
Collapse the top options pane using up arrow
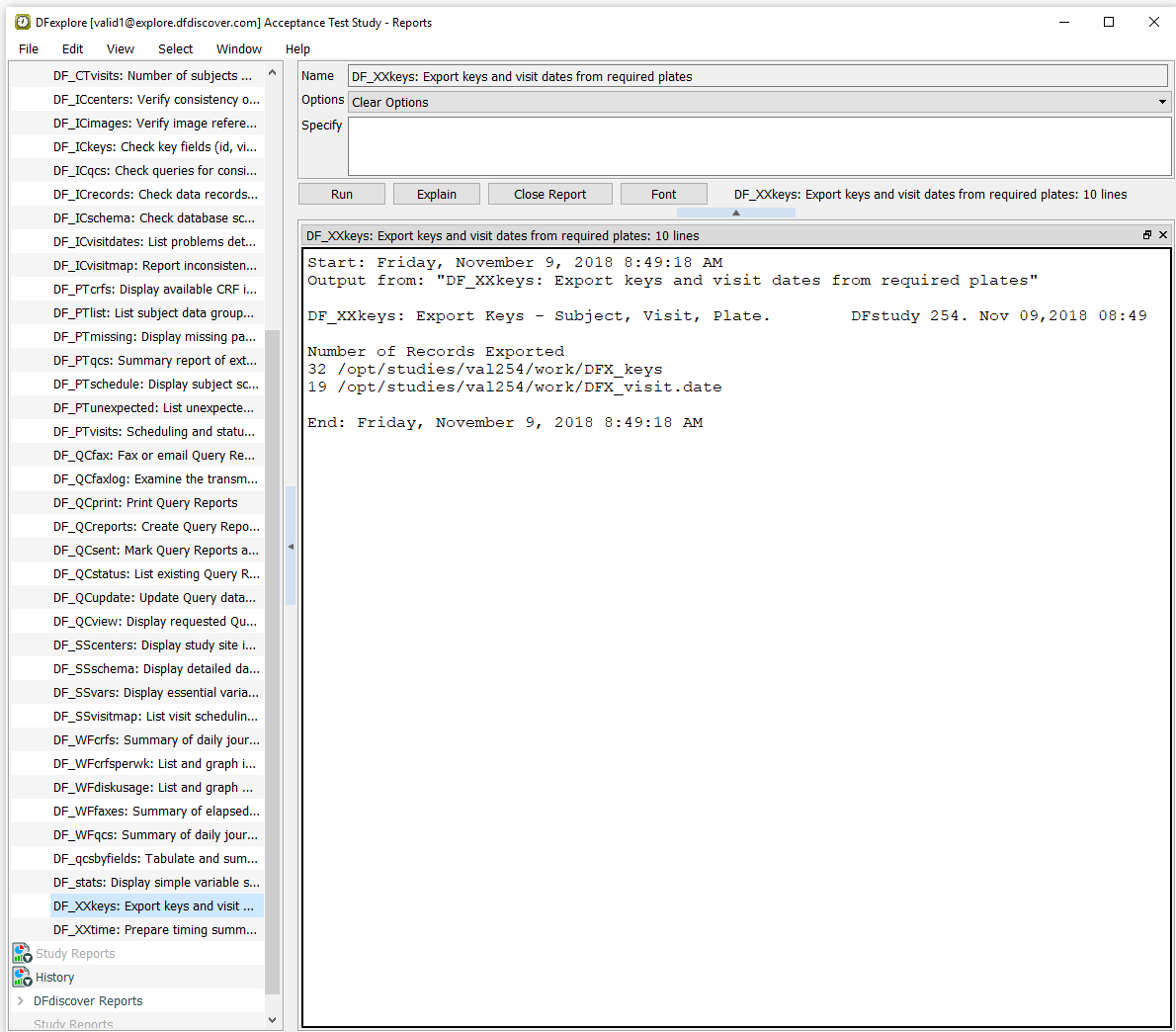[735, 213]
